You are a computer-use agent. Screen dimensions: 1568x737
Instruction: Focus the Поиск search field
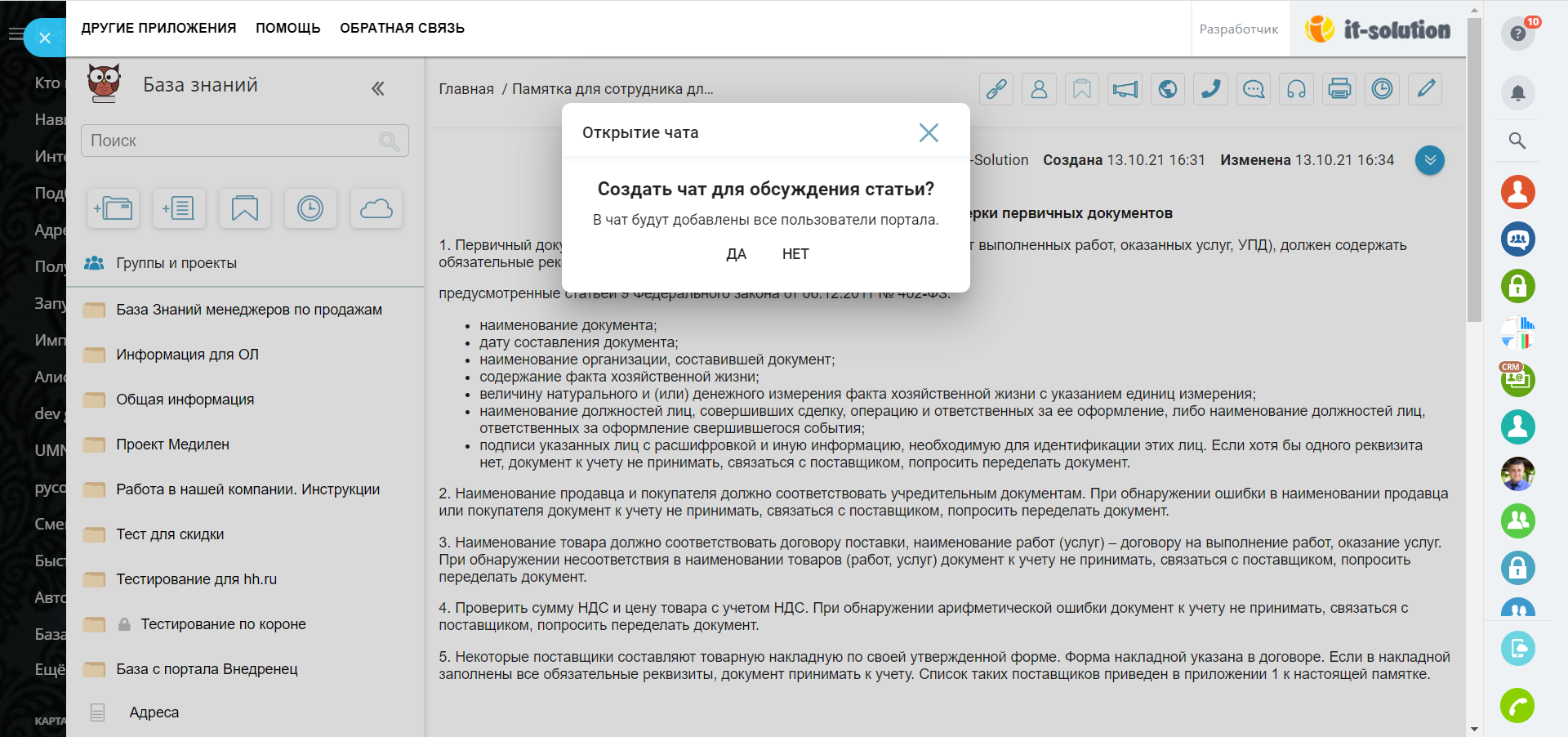[x=245, y=141]
